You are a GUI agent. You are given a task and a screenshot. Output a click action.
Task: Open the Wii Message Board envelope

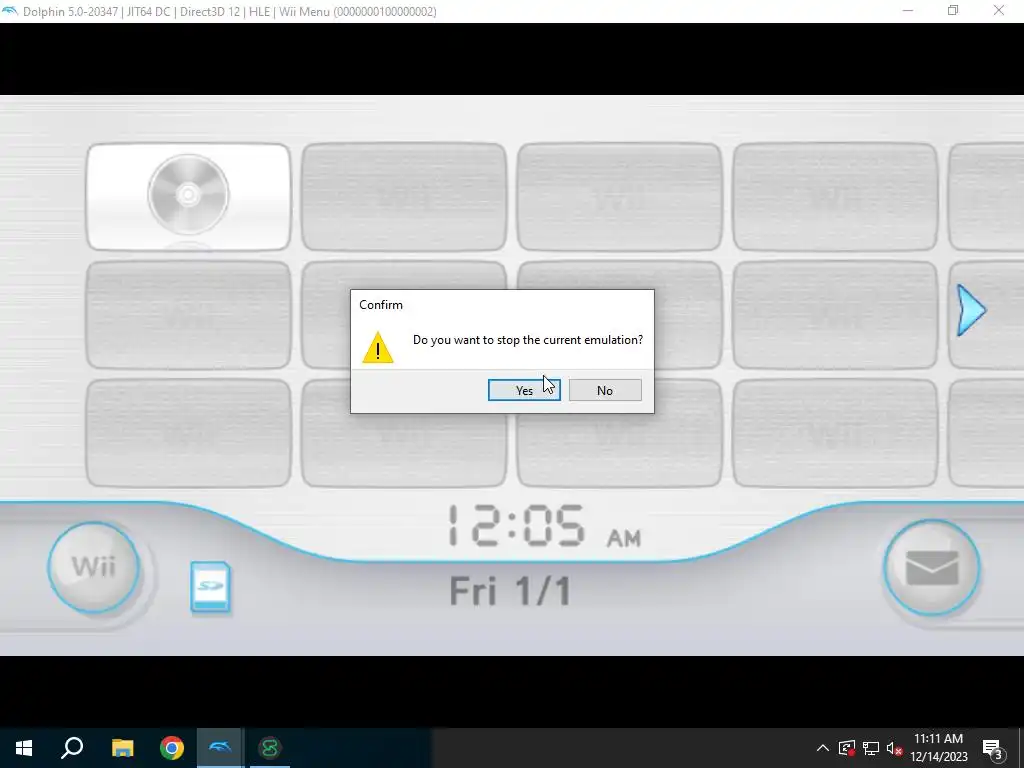931,568
